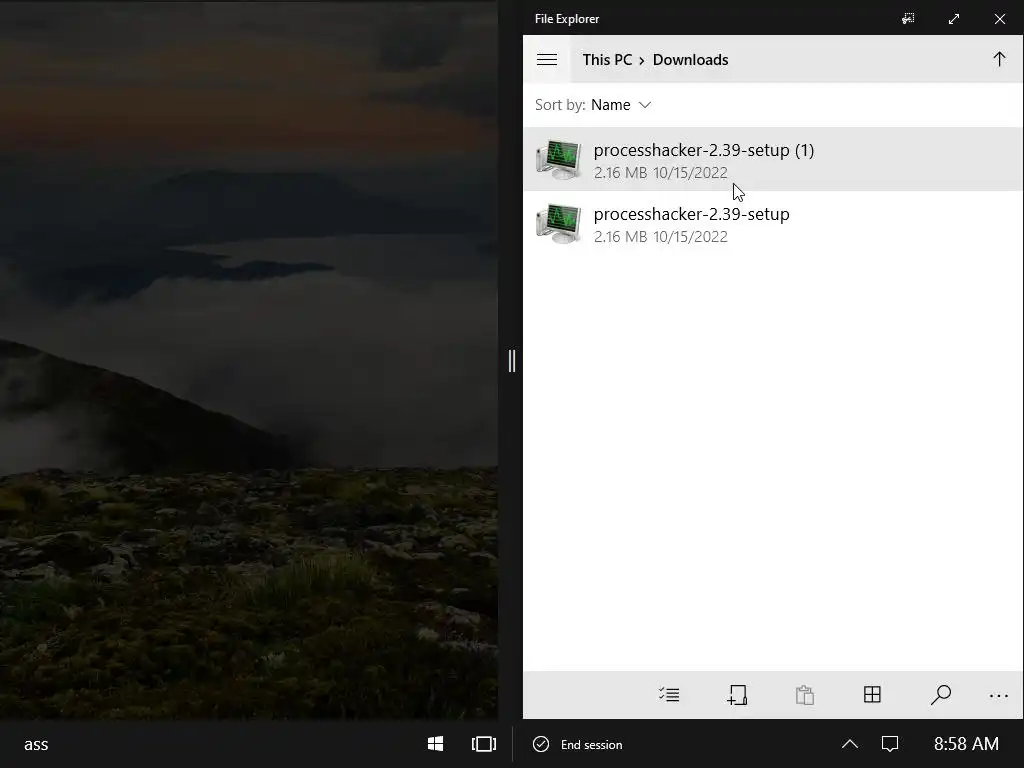Click the File Explorer cast/feedback title icon
Screen dimensions: 1024x768
[908, 19]
